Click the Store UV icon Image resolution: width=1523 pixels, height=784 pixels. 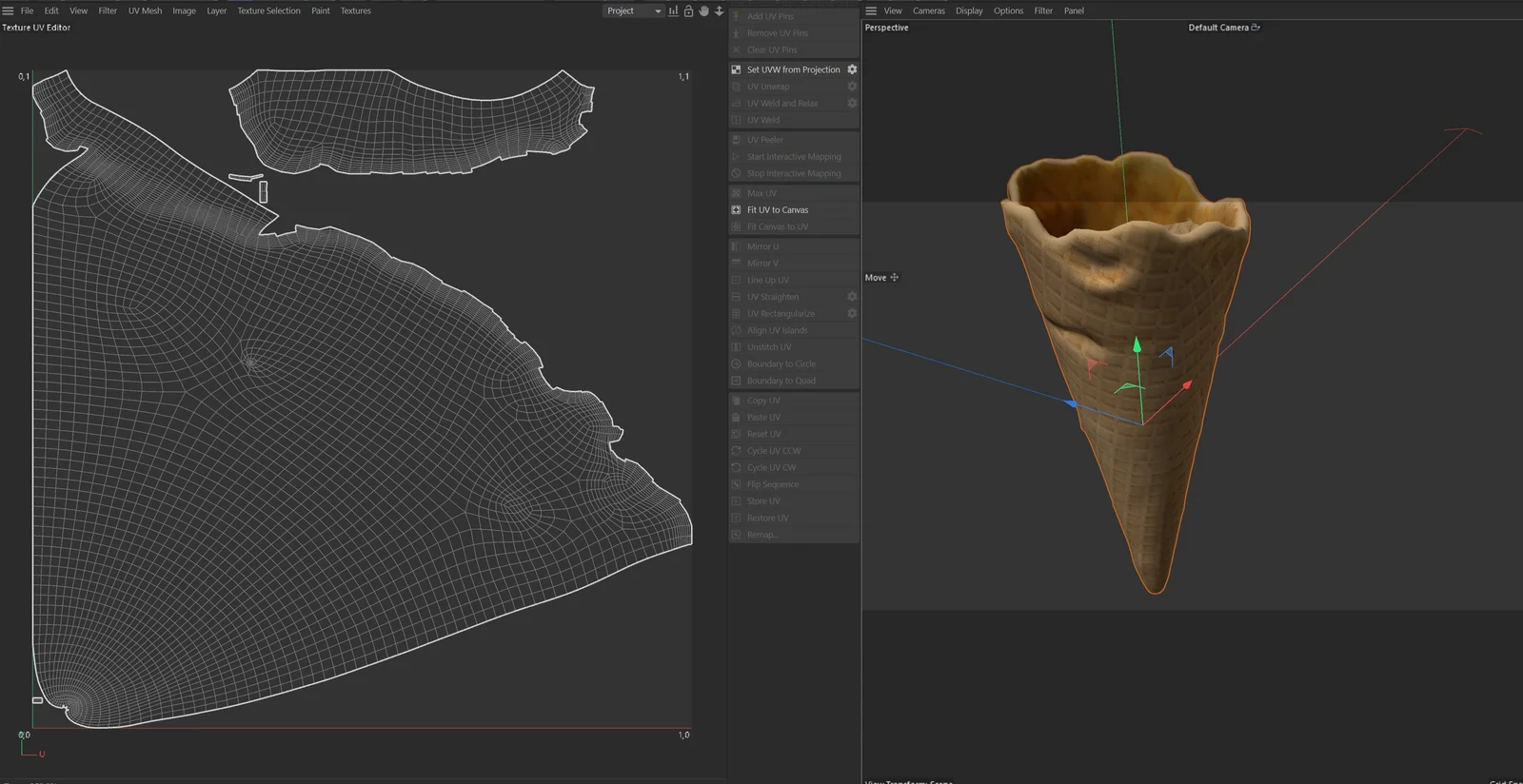click(x=736, y=500)
